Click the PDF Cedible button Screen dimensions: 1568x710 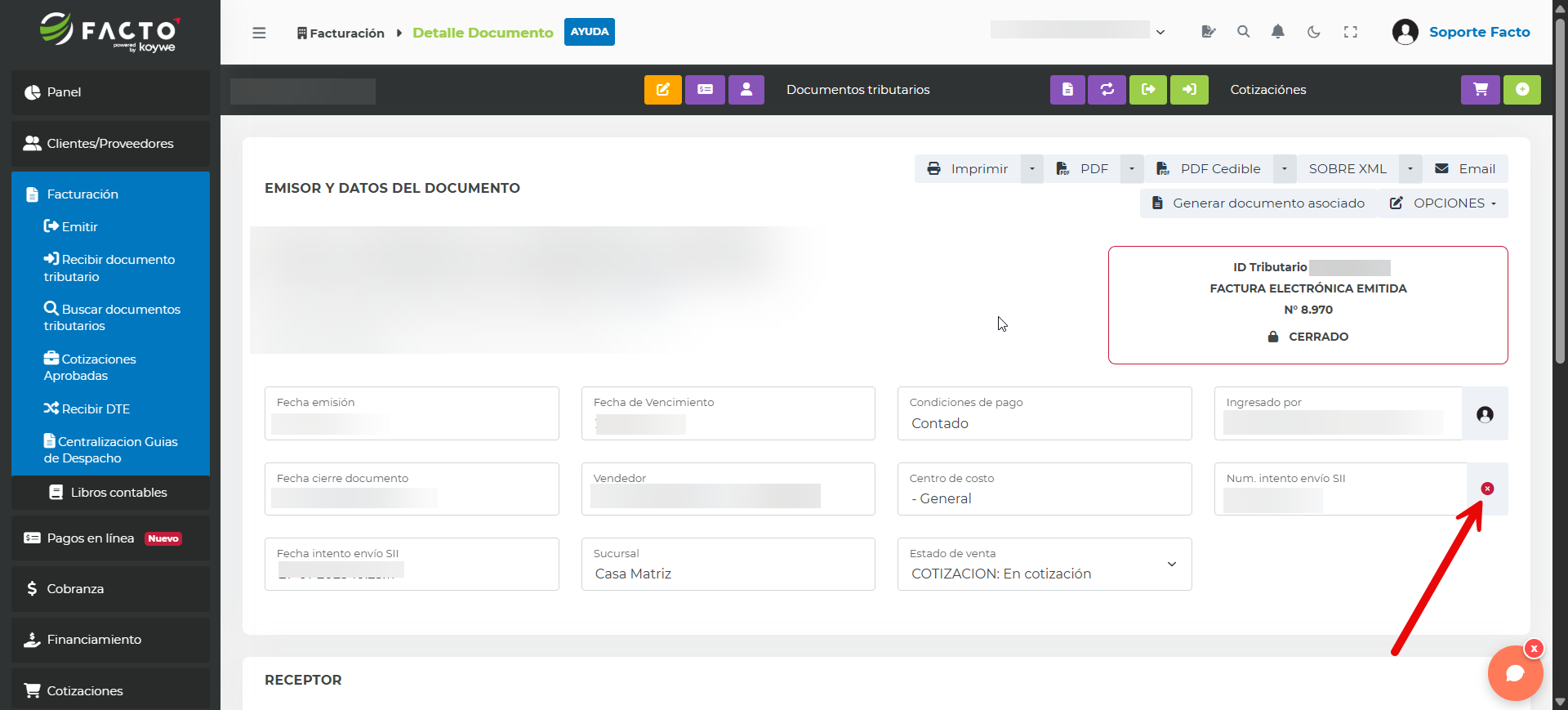[x=1209, y=169]
